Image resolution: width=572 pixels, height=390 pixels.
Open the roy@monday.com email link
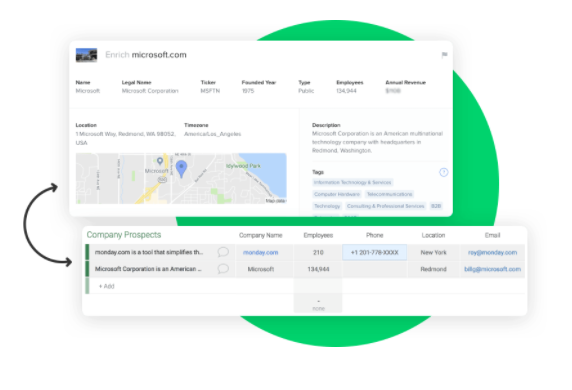pyautogui.click(x=492, y=252)
